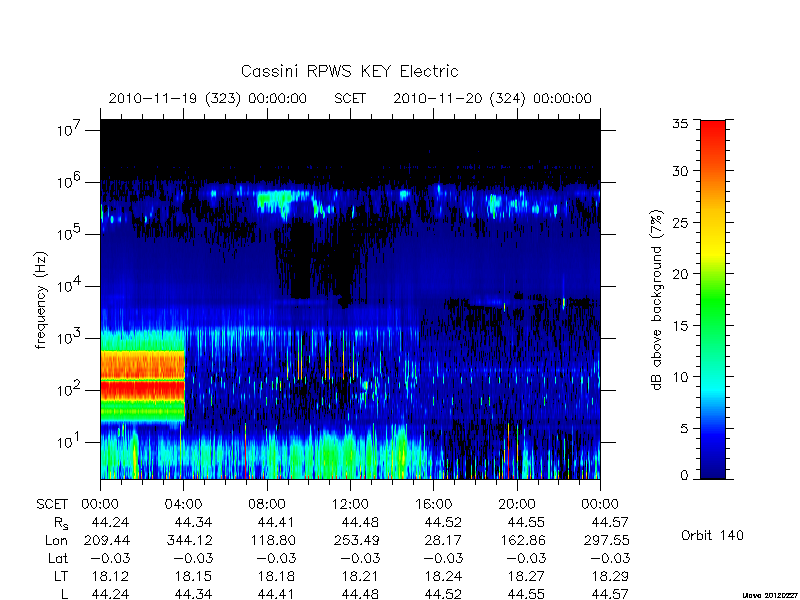Click the title 'Cassini RPWS KEY Electric'
This screenshot has width=800, height=600.
click(349, 71)
